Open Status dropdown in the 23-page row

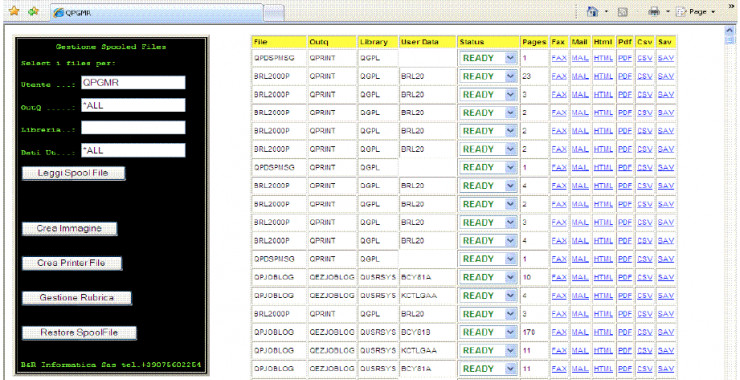pyautogui.click(x=488, y=76)
